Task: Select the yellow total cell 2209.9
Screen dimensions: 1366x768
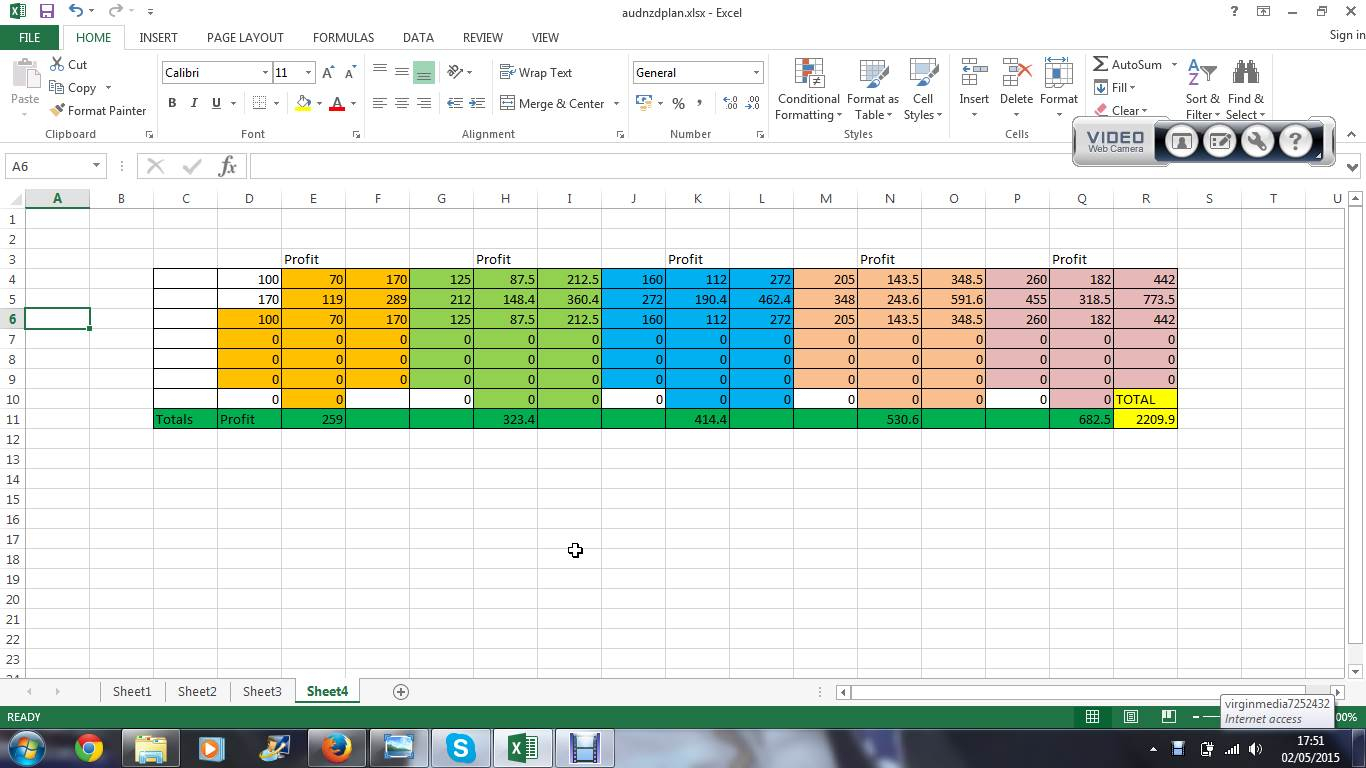Action: point(1145,419)
